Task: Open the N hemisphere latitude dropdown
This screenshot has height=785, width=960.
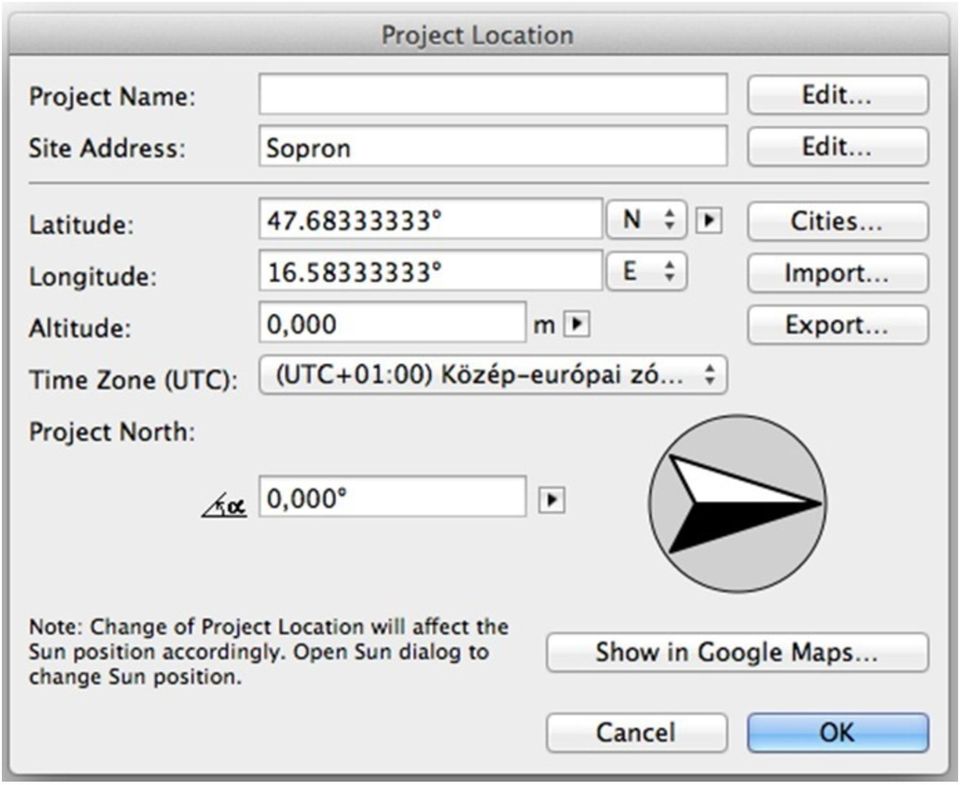Action: pyautogui.click(x=646, y=221)
